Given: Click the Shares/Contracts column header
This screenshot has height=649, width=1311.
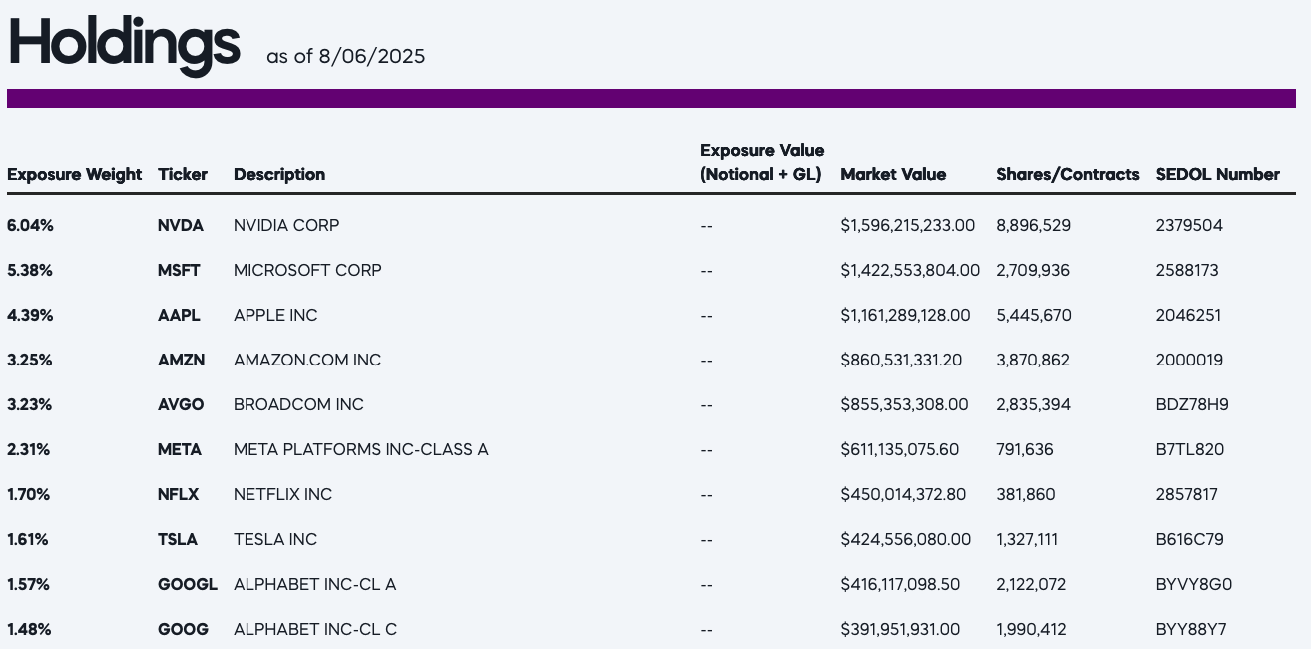Looking at the screenshot, I should pos(1067,174).
